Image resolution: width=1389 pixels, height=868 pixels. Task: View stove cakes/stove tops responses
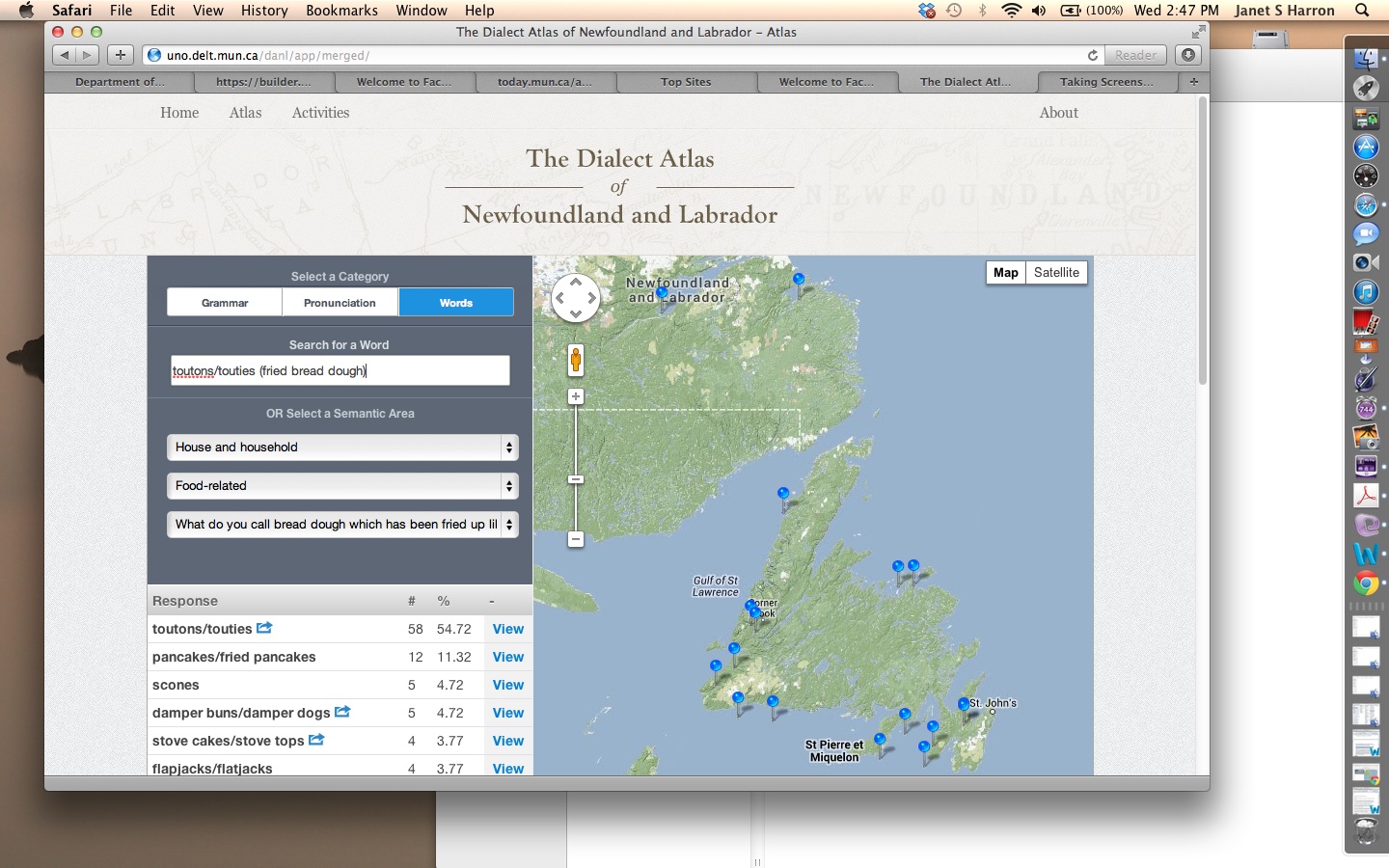pos(508,741)
